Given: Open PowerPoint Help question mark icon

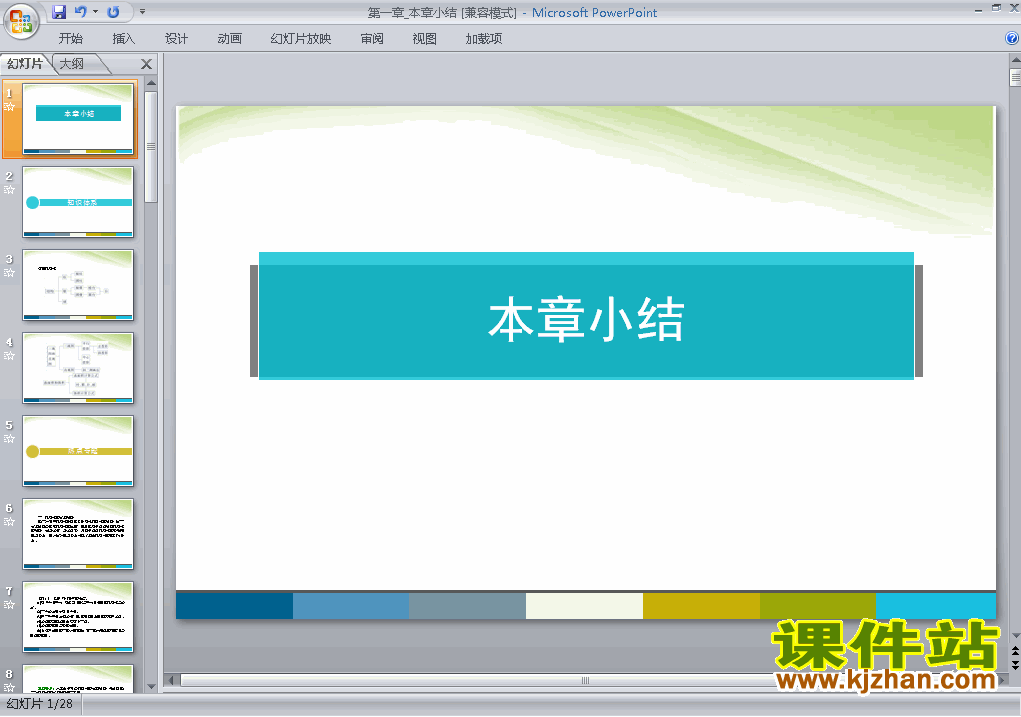Looking at the screenshot, I should (1012, 38).
